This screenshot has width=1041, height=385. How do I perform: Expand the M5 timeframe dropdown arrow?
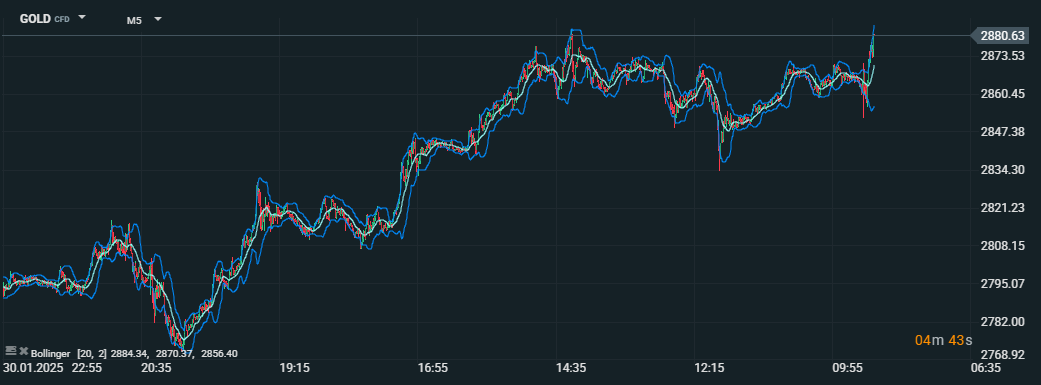click(x=158, y=19)
